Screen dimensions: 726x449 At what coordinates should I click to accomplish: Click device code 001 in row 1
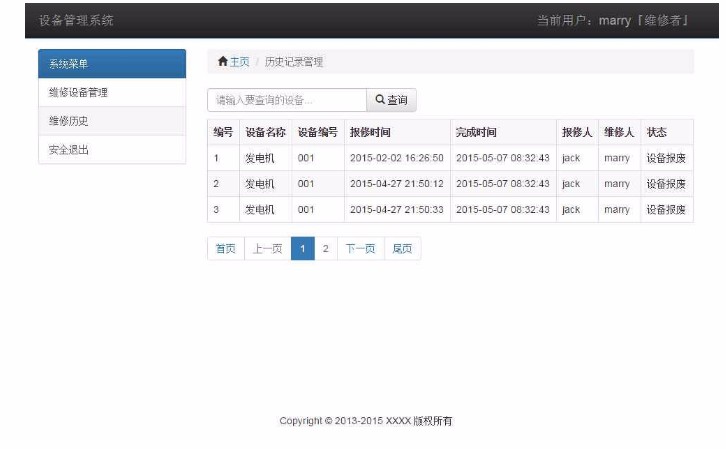(x=306, y=158)
